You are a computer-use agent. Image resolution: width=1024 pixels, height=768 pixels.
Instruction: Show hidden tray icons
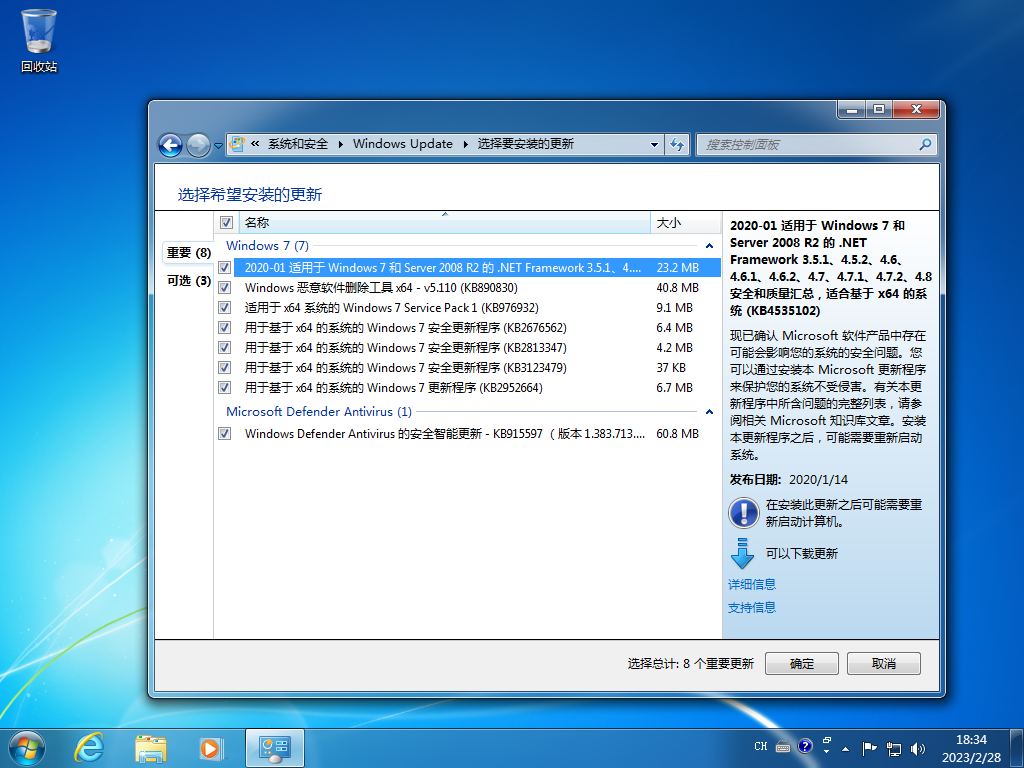(x=846, y=749)
